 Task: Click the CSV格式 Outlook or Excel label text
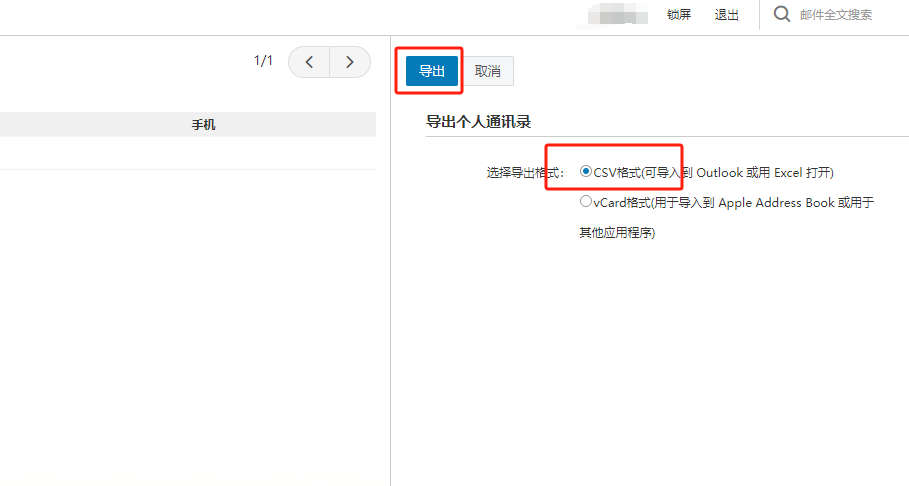(713, 172)
